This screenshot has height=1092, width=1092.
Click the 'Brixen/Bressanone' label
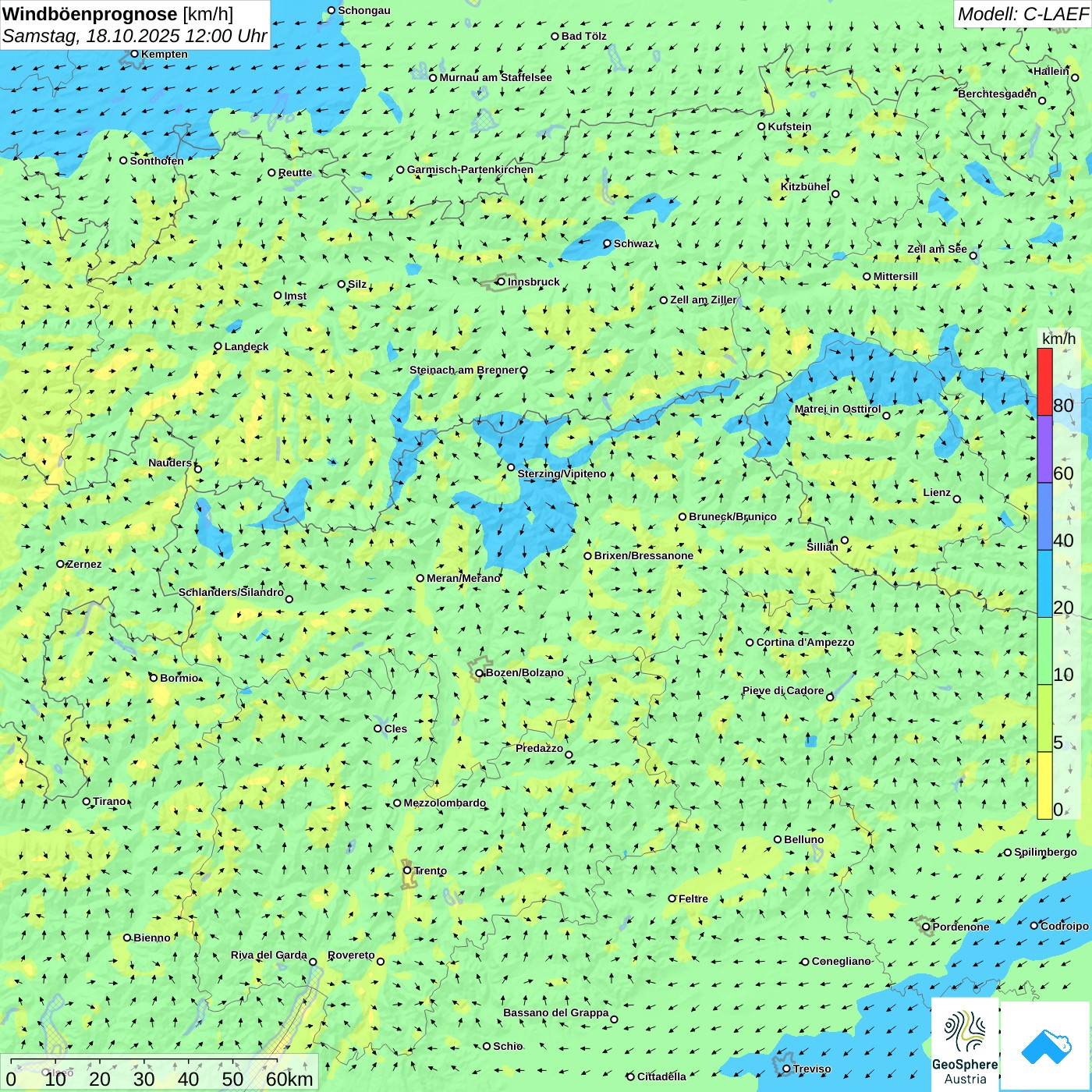tap(643, 555)
